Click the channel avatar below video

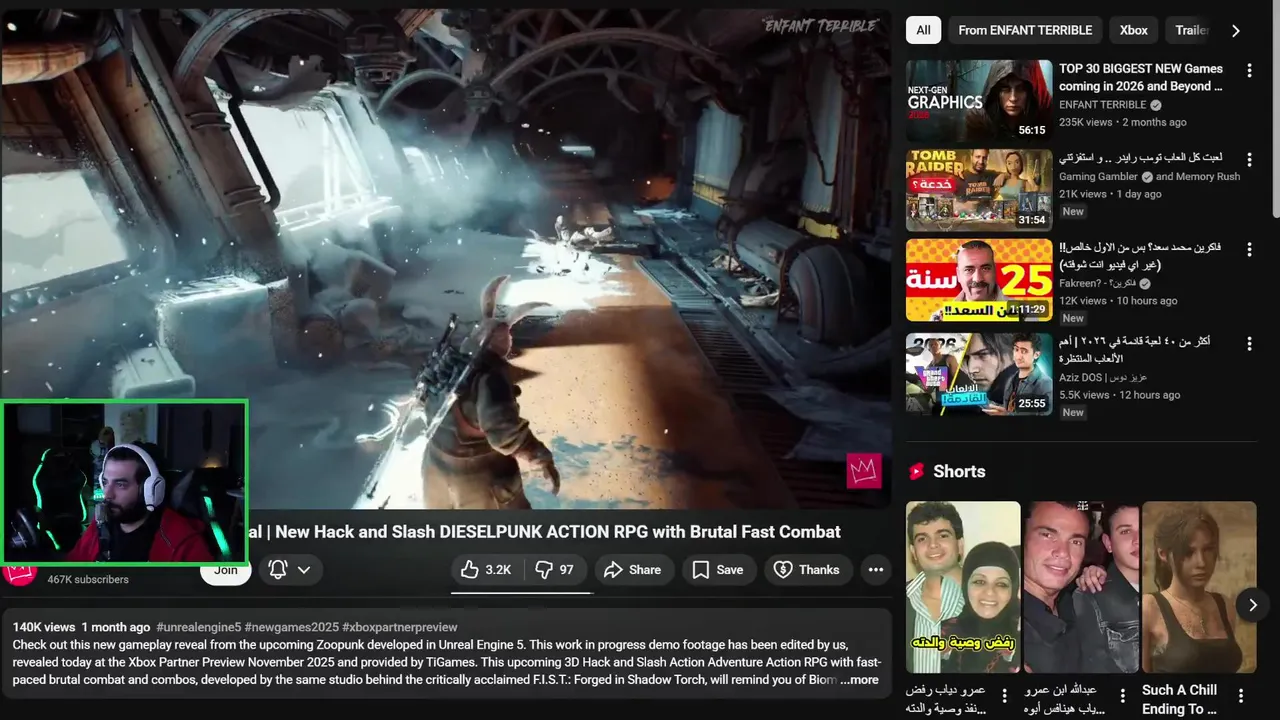click(x=20, y=573)
